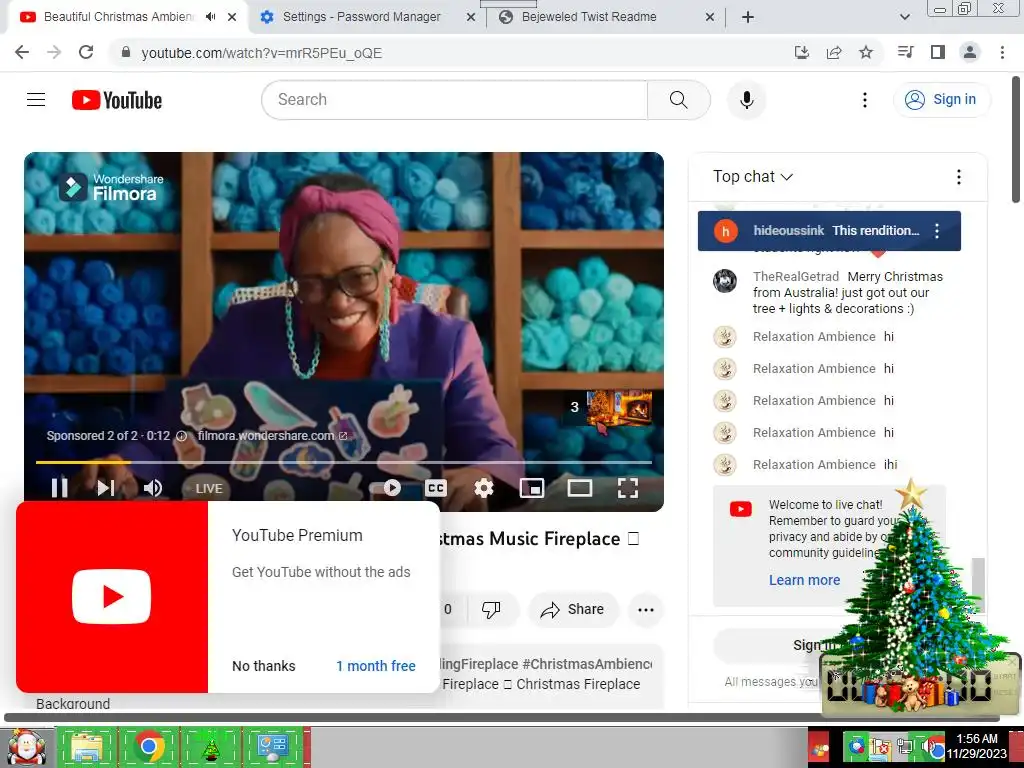Toggle Chrome side panel icon

pos(938,52)
